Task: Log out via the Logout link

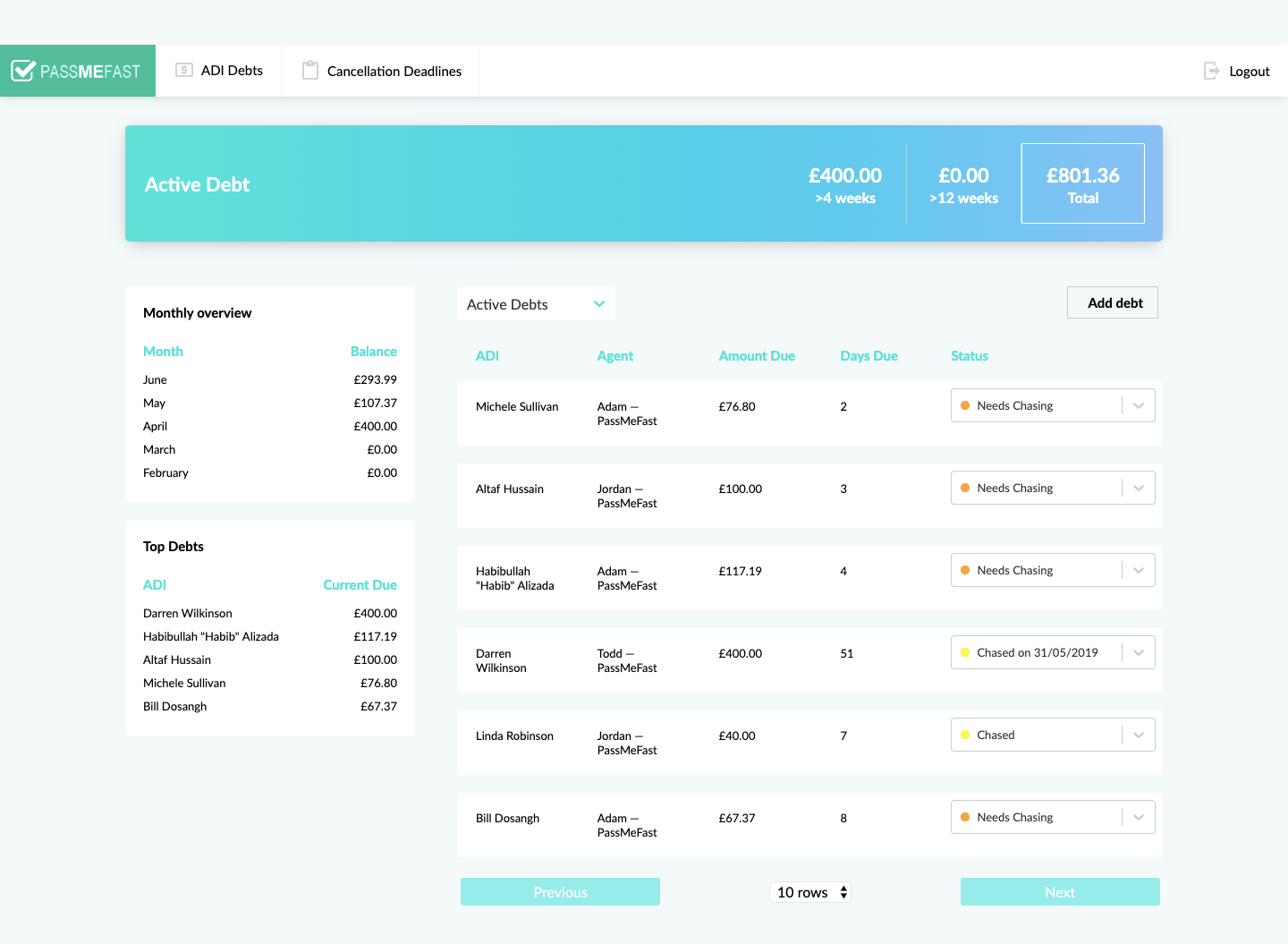Action: coord(1237,71)
